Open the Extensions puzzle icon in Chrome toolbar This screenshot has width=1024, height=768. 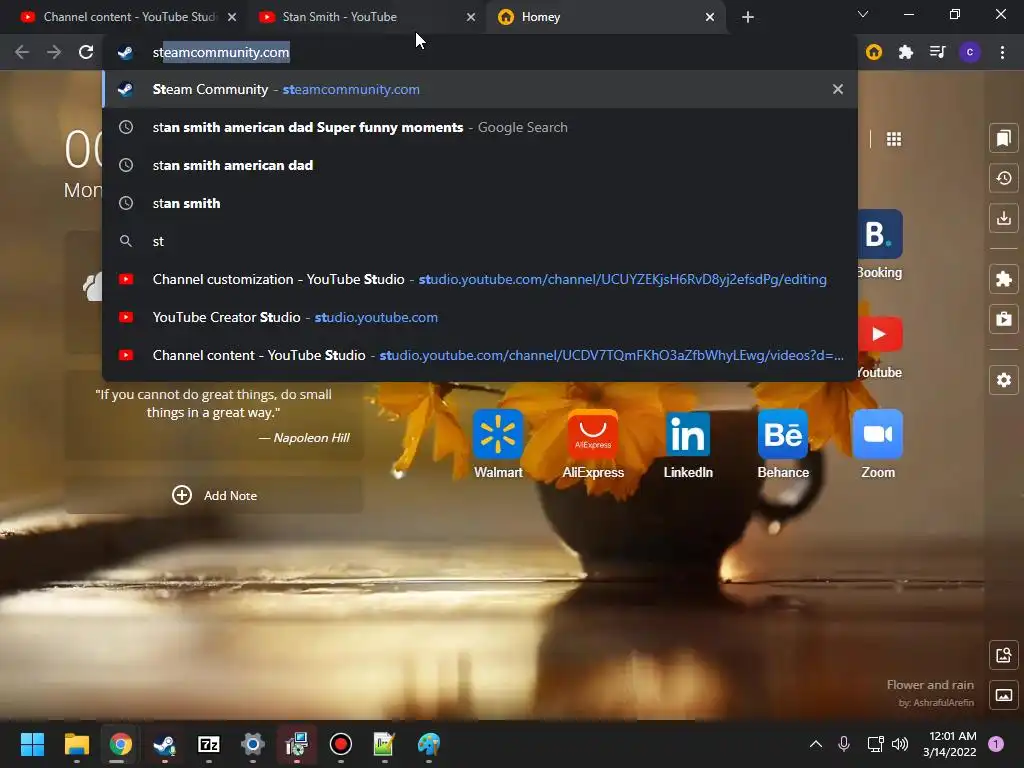(x=906, y=52)
